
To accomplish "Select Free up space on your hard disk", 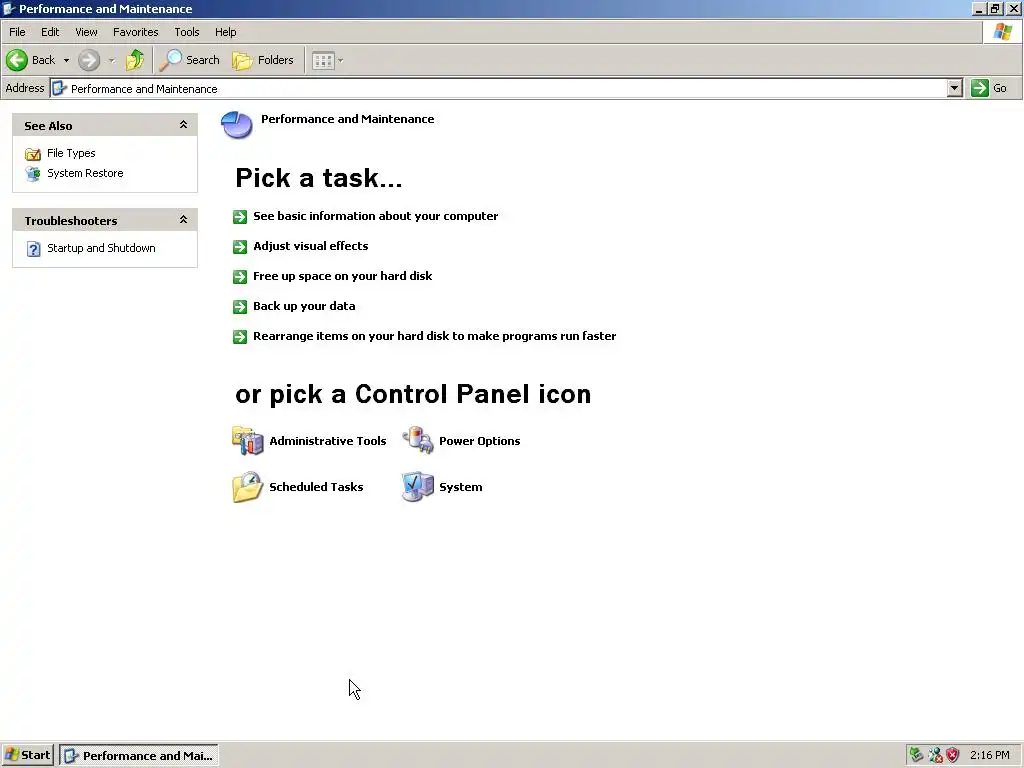I will click(343, 276).
